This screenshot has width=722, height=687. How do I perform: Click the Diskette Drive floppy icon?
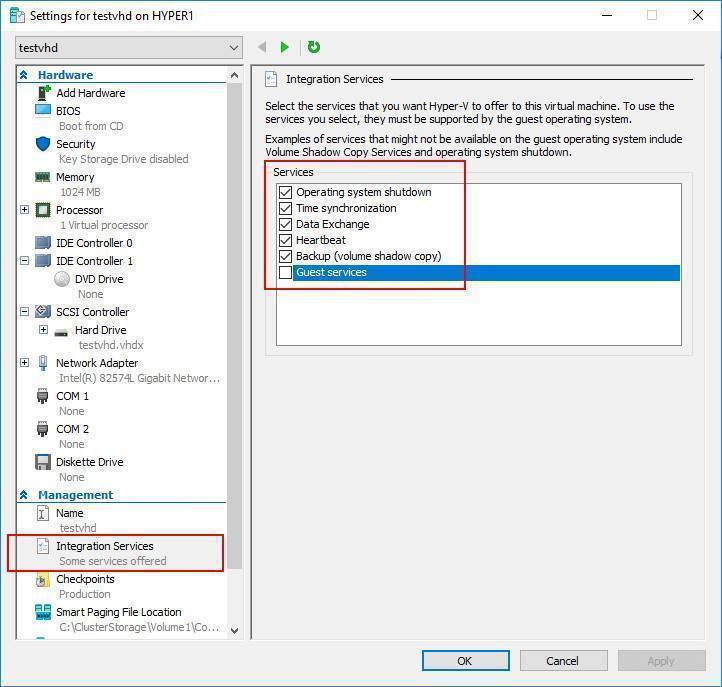pyautogui.click(x=43, y=462)
